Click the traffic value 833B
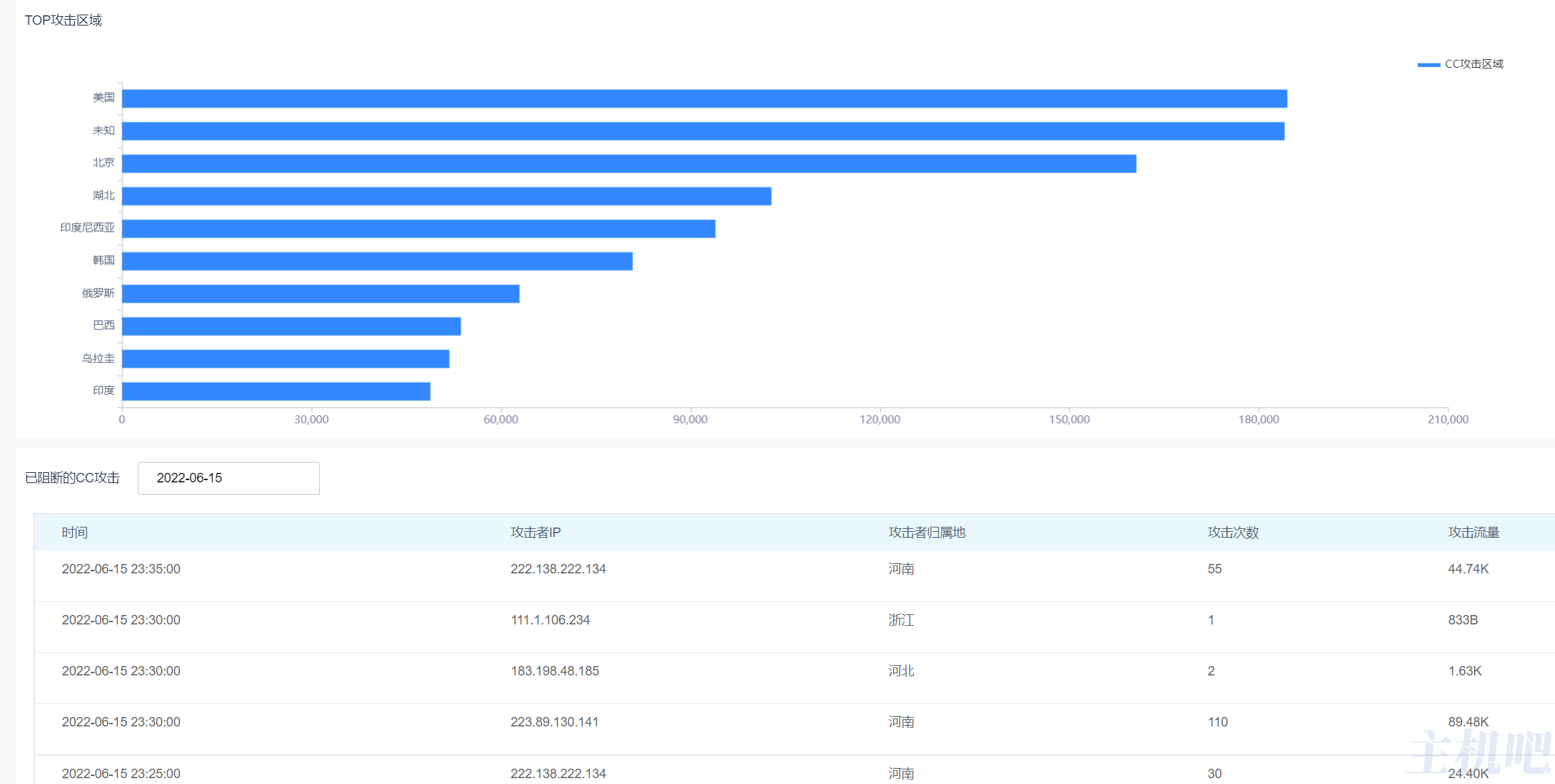 click(1462, 620)
